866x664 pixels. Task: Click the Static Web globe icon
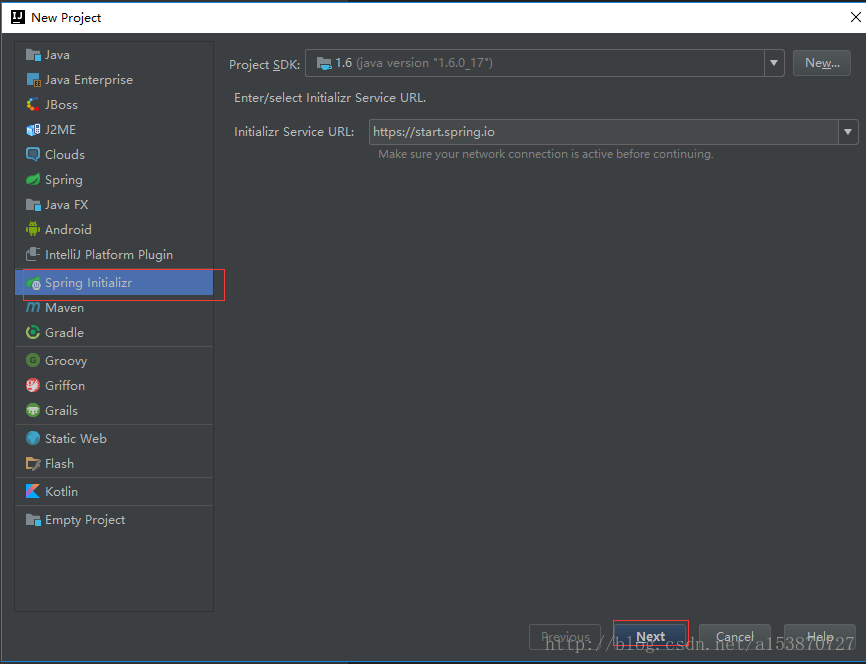click(33, 438)
